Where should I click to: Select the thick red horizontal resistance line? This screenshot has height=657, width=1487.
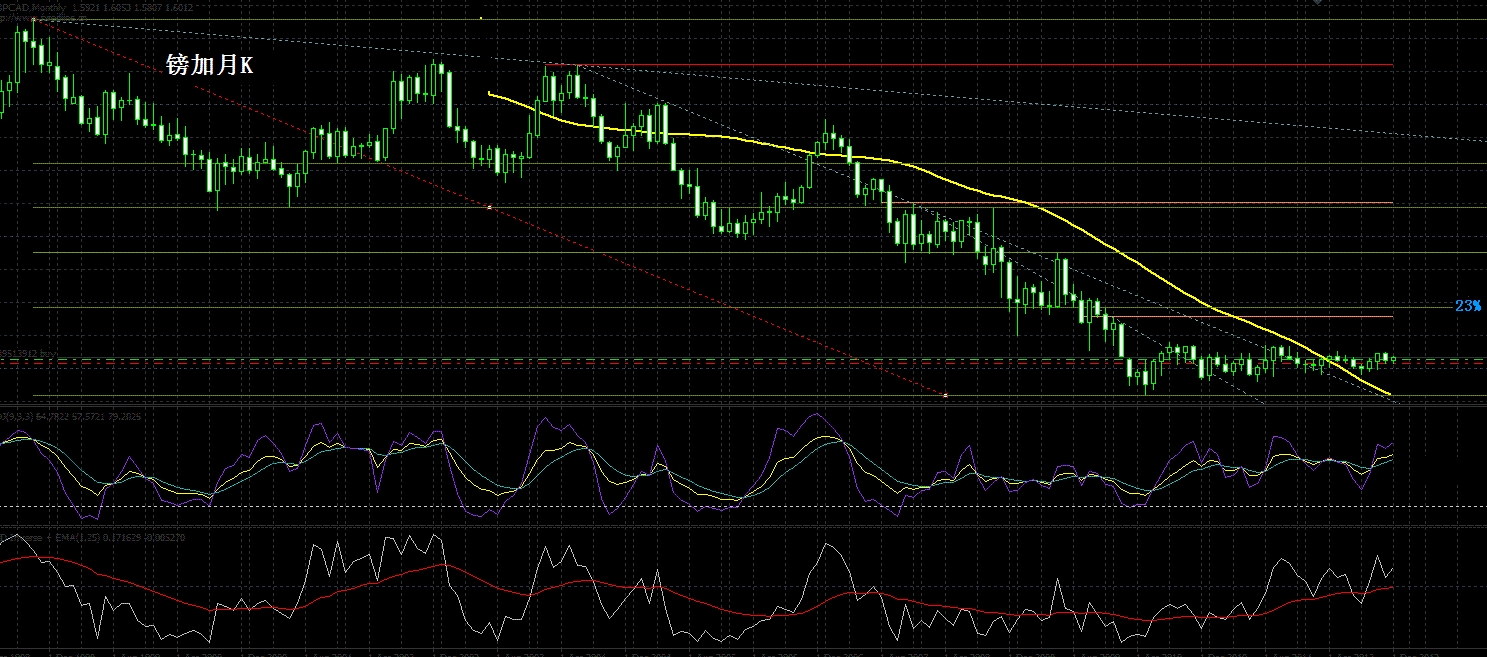coord(970,65)
